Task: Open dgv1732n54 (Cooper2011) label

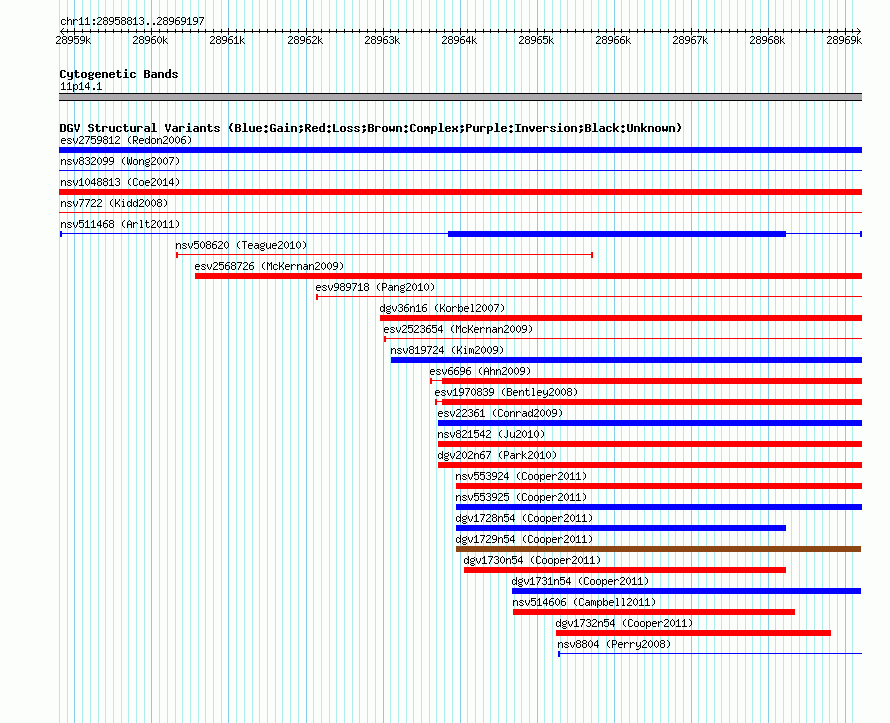Action: (x=624, y=623)
